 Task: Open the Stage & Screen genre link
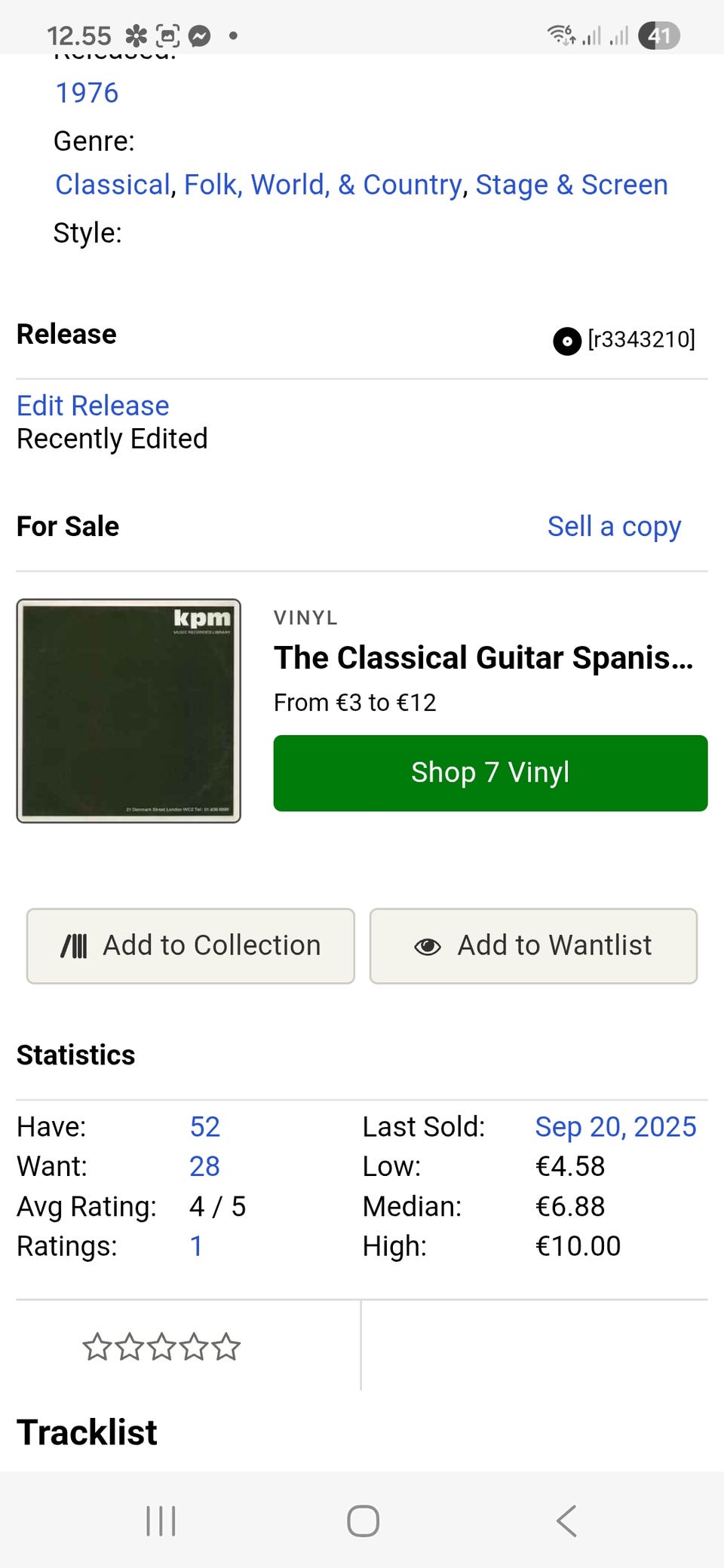[571, 185]
